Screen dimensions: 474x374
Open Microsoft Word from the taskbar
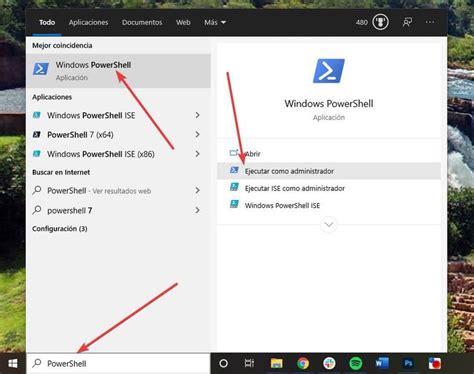(x=382, y=363)
